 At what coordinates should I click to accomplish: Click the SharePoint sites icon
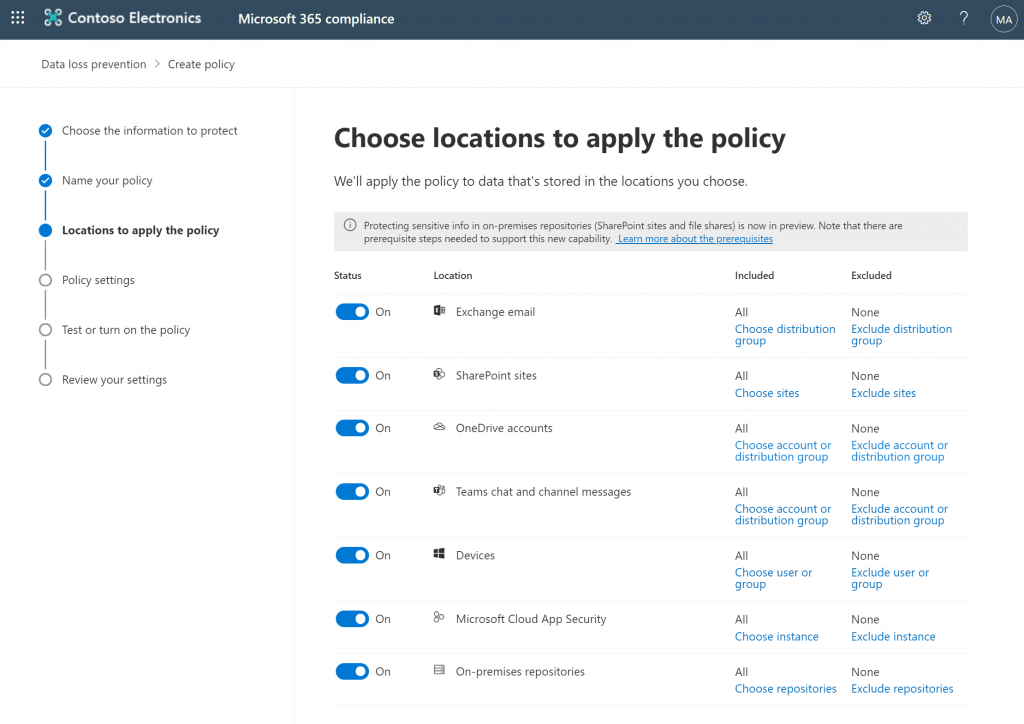pos(440,374)
